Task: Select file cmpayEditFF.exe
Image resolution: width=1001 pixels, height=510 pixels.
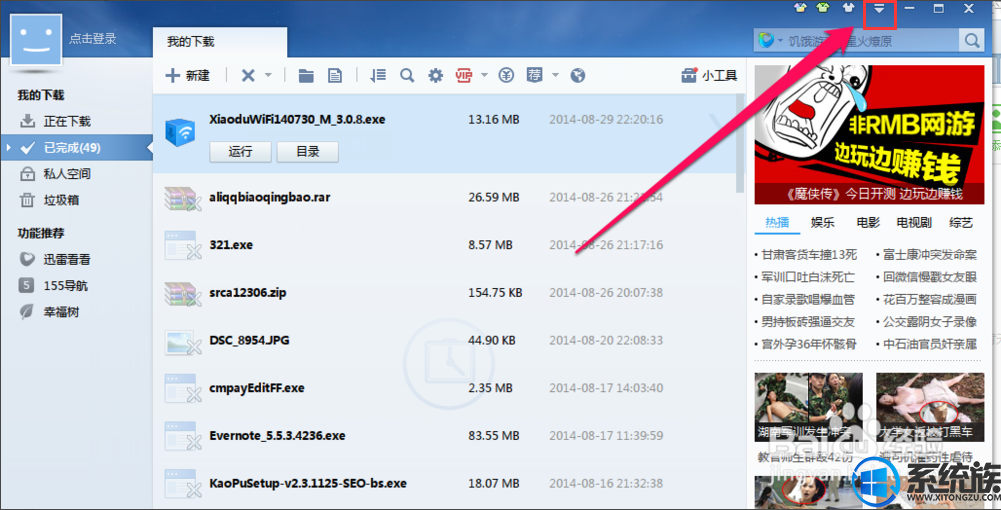Action: (x=257, y=387)
